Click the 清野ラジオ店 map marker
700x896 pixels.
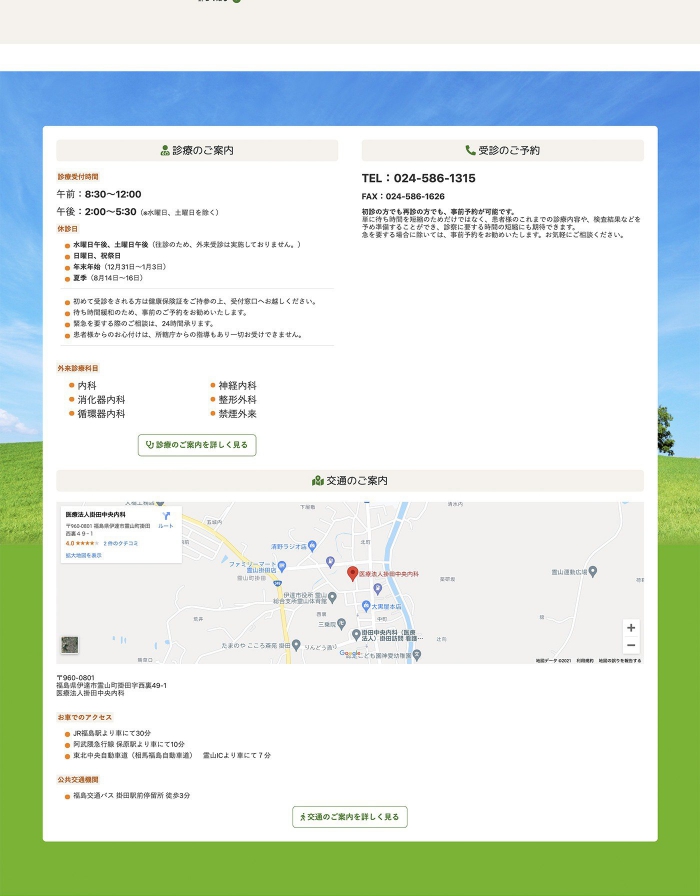pyautogui.click(x=312, y=546)
